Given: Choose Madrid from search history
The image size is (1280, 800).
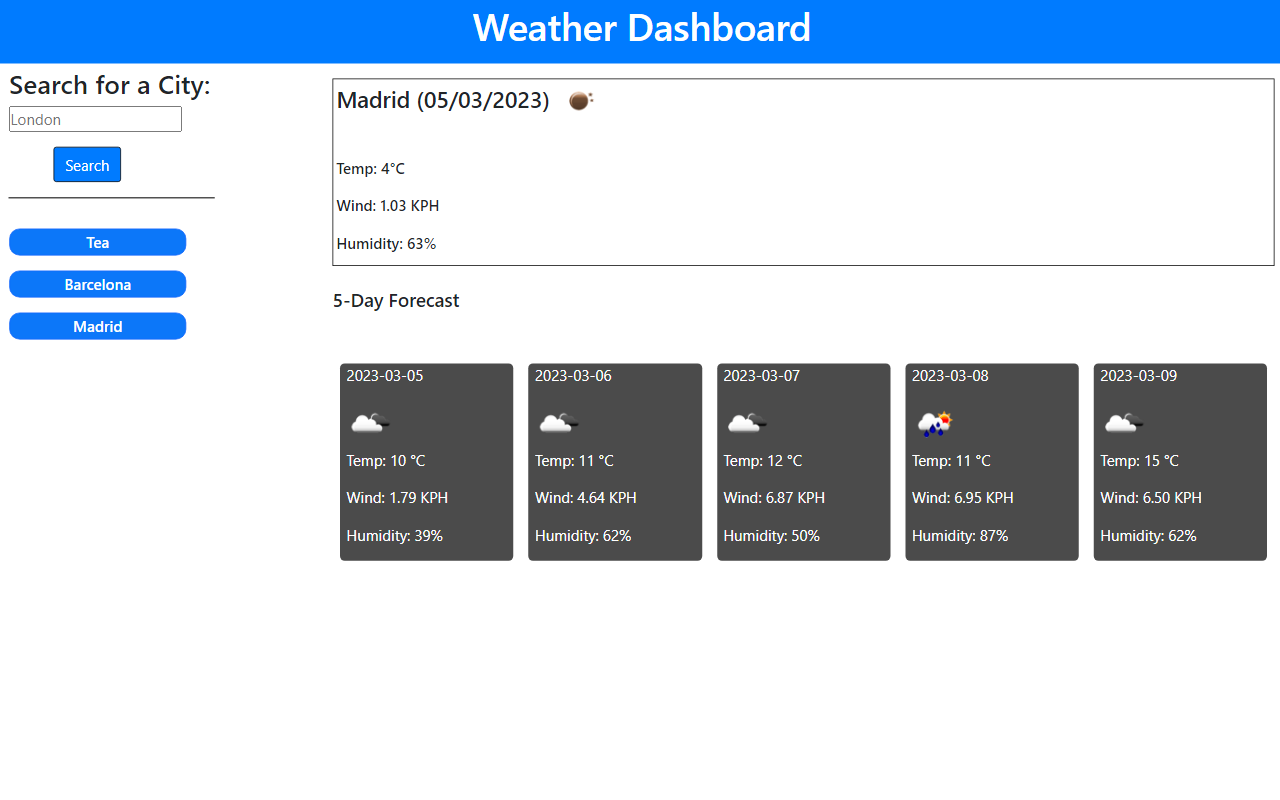Looking at the screenshot, I should (x=98, y=327).
